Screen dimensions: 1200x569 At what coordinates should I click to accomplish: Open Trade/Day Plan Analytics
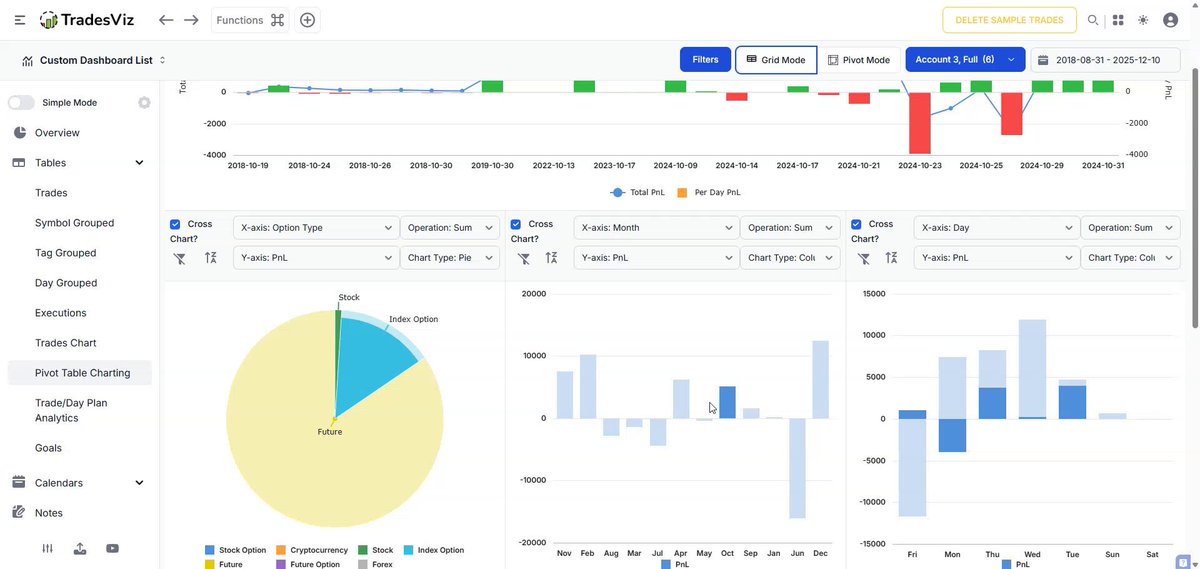pyautogui.click(x=71, y=410)
